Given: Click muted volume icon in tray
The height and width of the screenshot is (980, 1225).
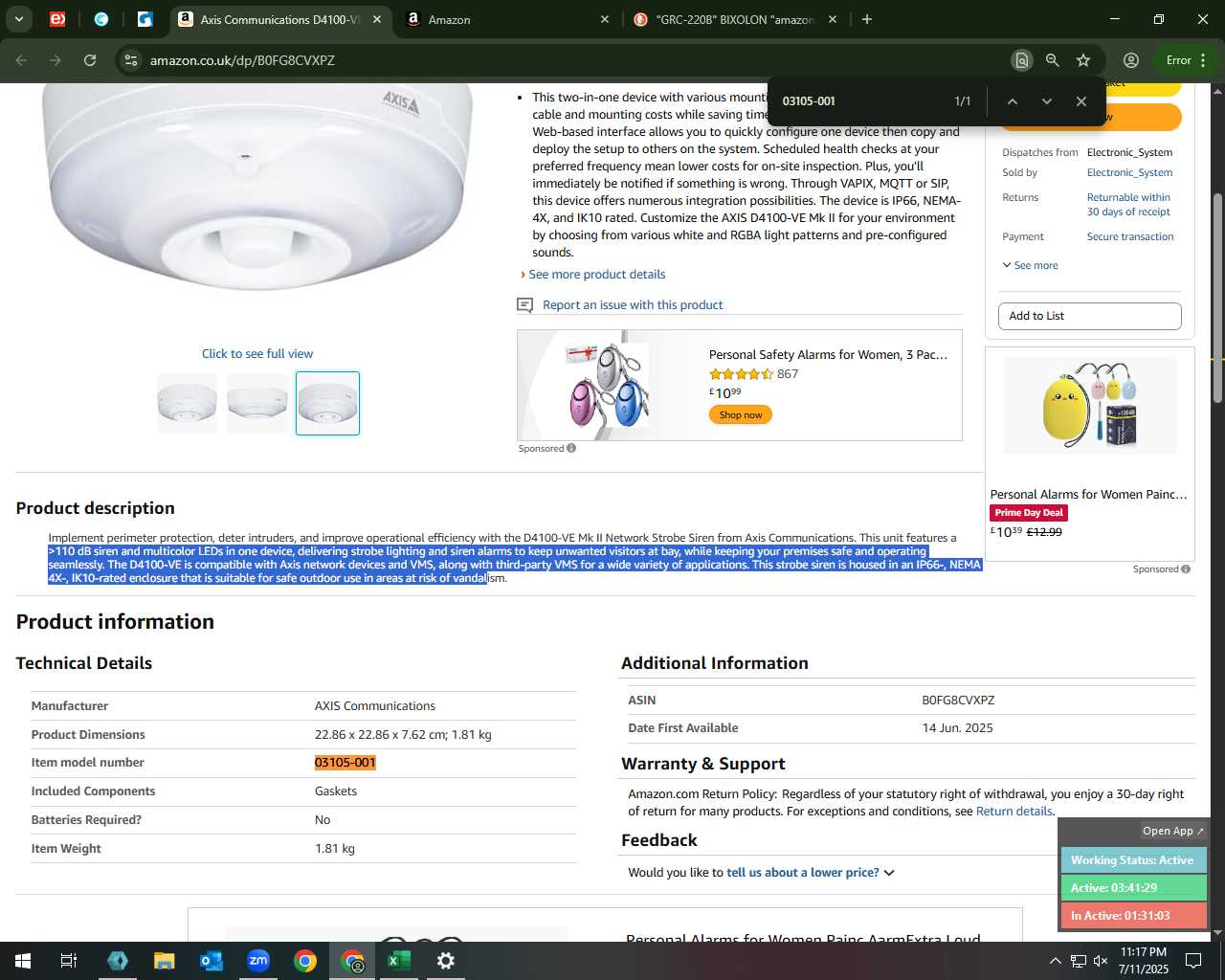Looking at the screenshot, I should [1101, 961].
